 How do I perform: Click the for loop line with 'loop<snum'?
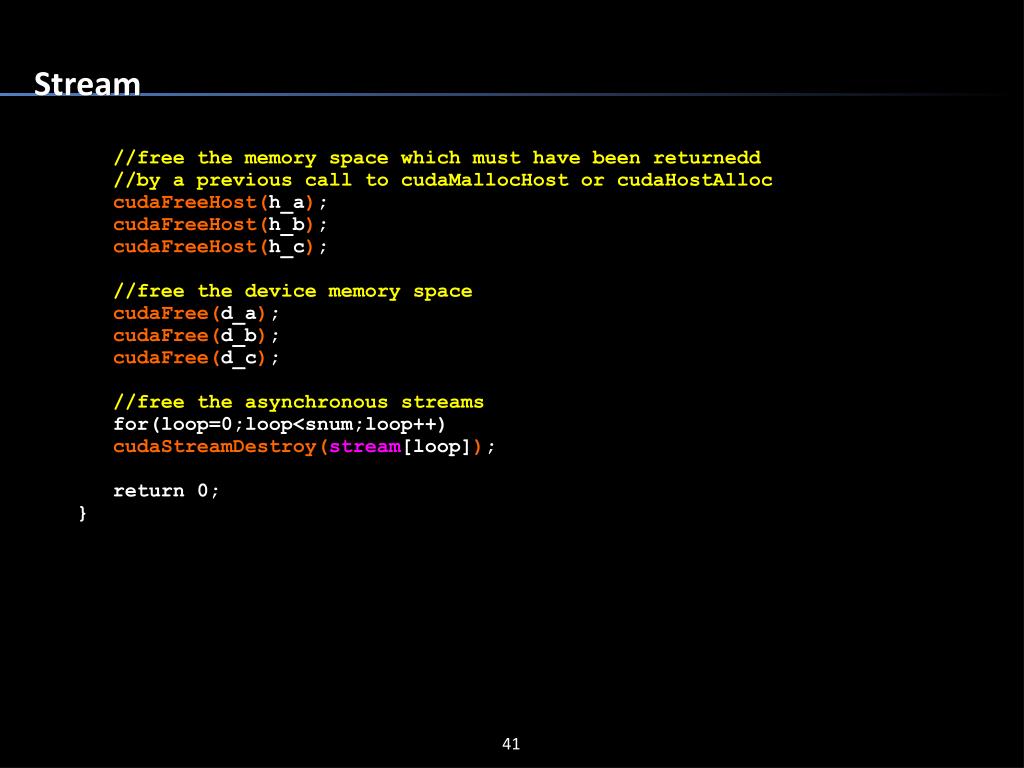click(280, 424)
